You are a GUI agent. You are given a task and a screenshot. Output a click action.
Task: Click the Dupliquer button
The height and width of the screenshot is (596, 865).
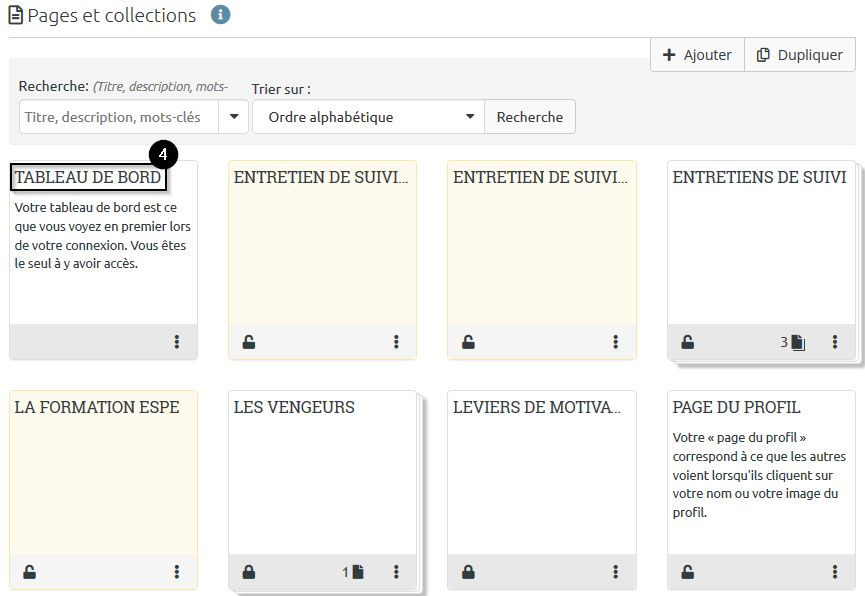point(800,55)
